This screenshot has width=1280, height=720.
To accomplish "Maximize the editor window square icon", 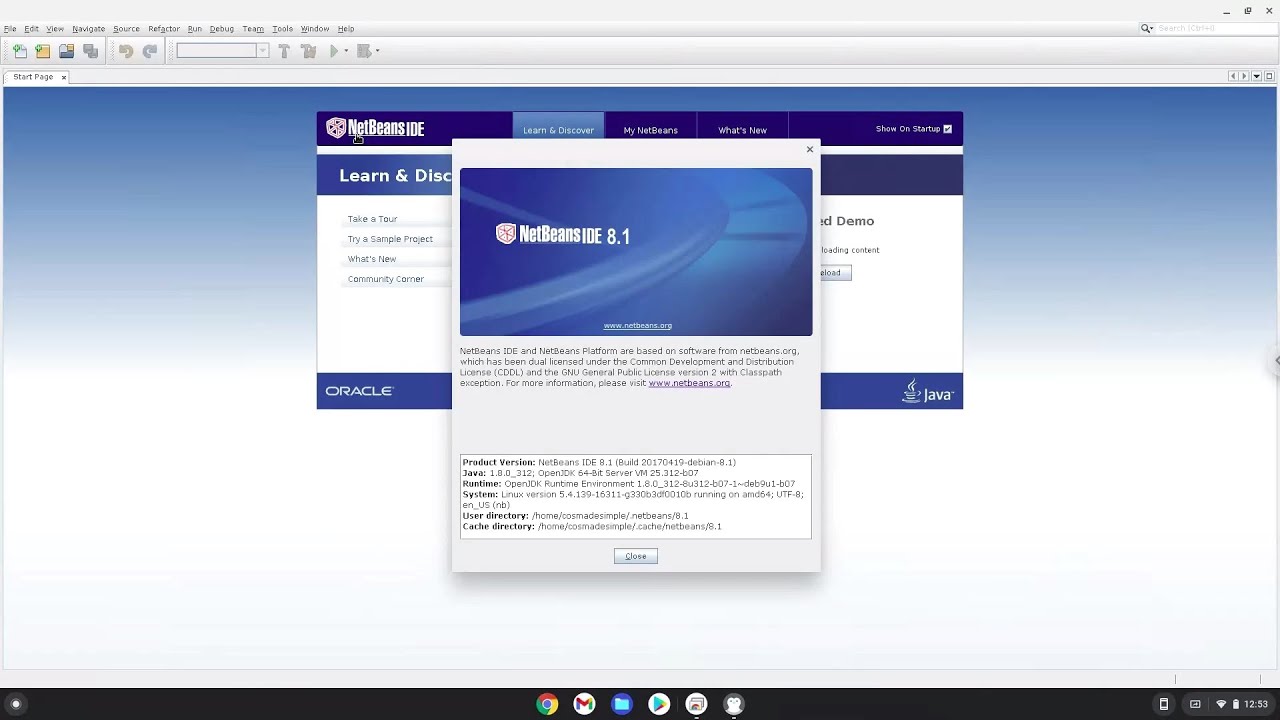I will click(x=1270, y=76).
